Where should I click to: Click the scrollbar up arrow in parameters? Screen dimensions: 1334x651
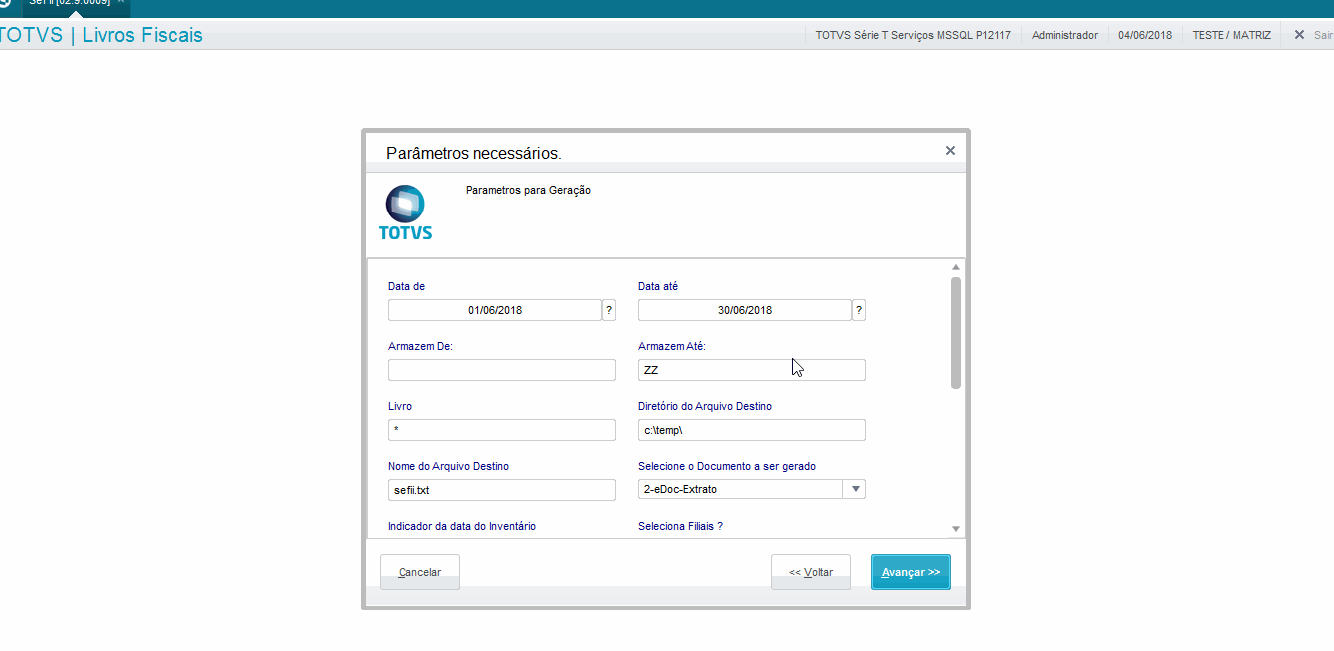click(956, 267)
